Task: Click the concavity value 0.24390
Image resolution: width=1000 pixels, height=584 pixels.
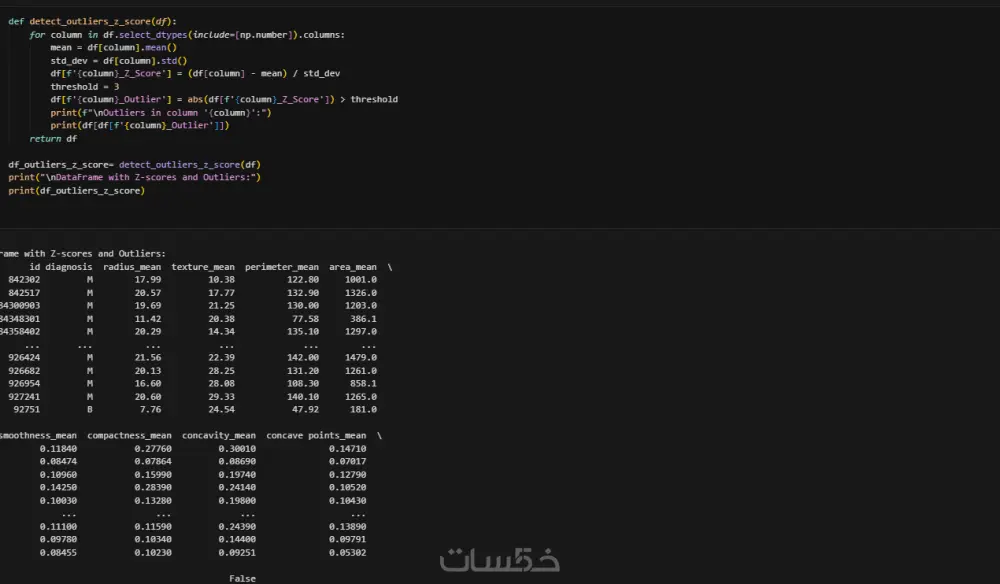Action: pos(237,527)
